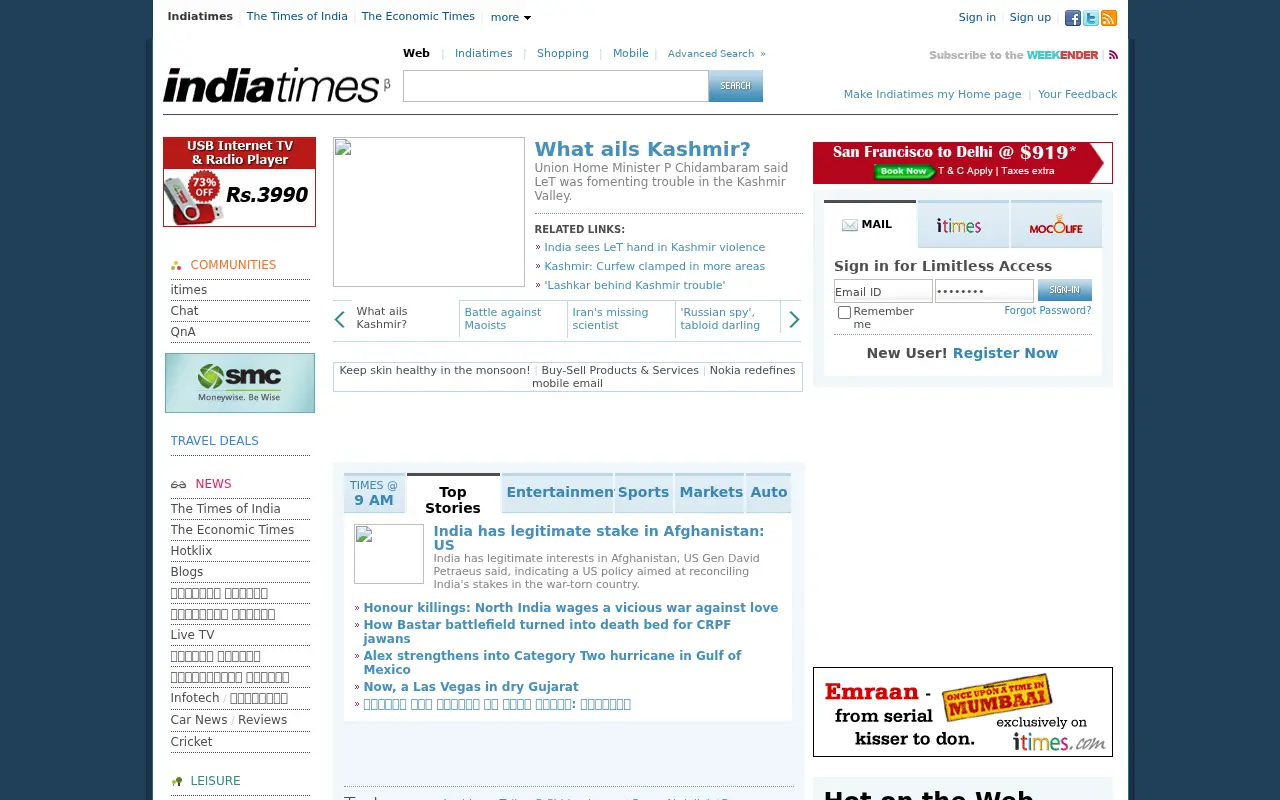The height and width of the screenshot is (800, 1280).
Task: Open the SMC Moneywise banner
Action: point(240,383)
